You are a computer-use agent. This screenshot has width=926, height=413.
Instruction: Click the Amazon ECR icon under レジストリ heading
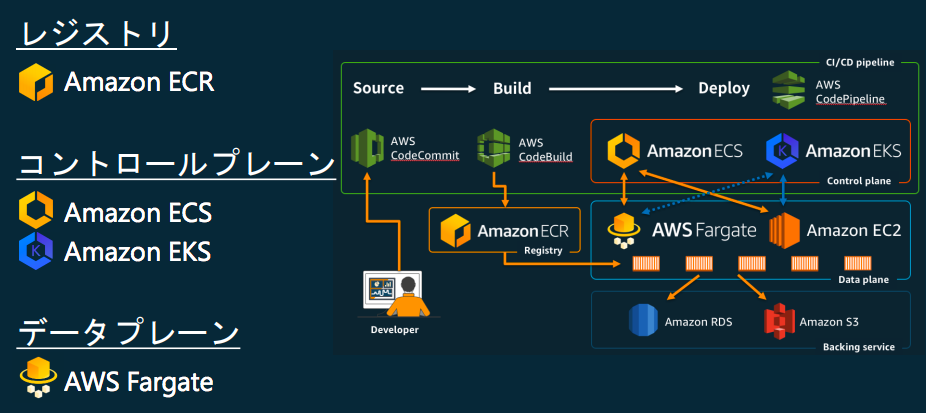tap(36, 82)
